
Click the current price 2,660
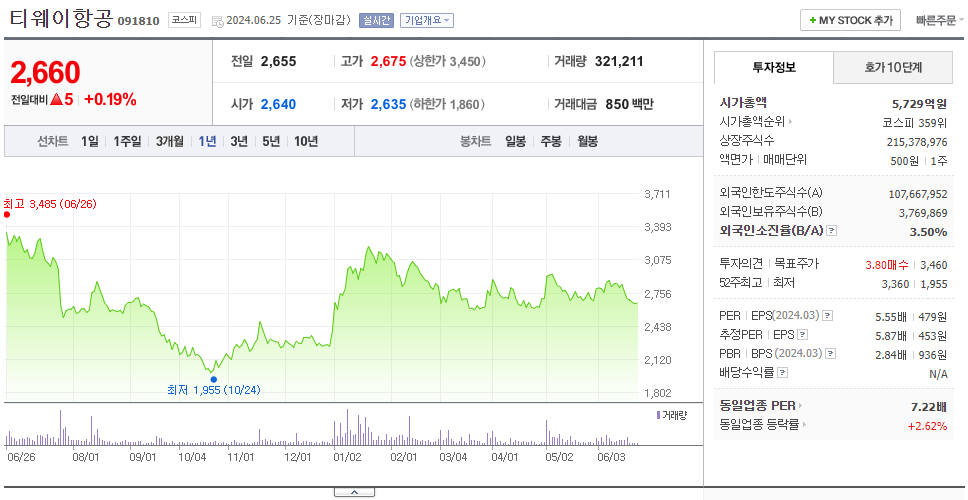pyautogui.click(x=45, y=73)
